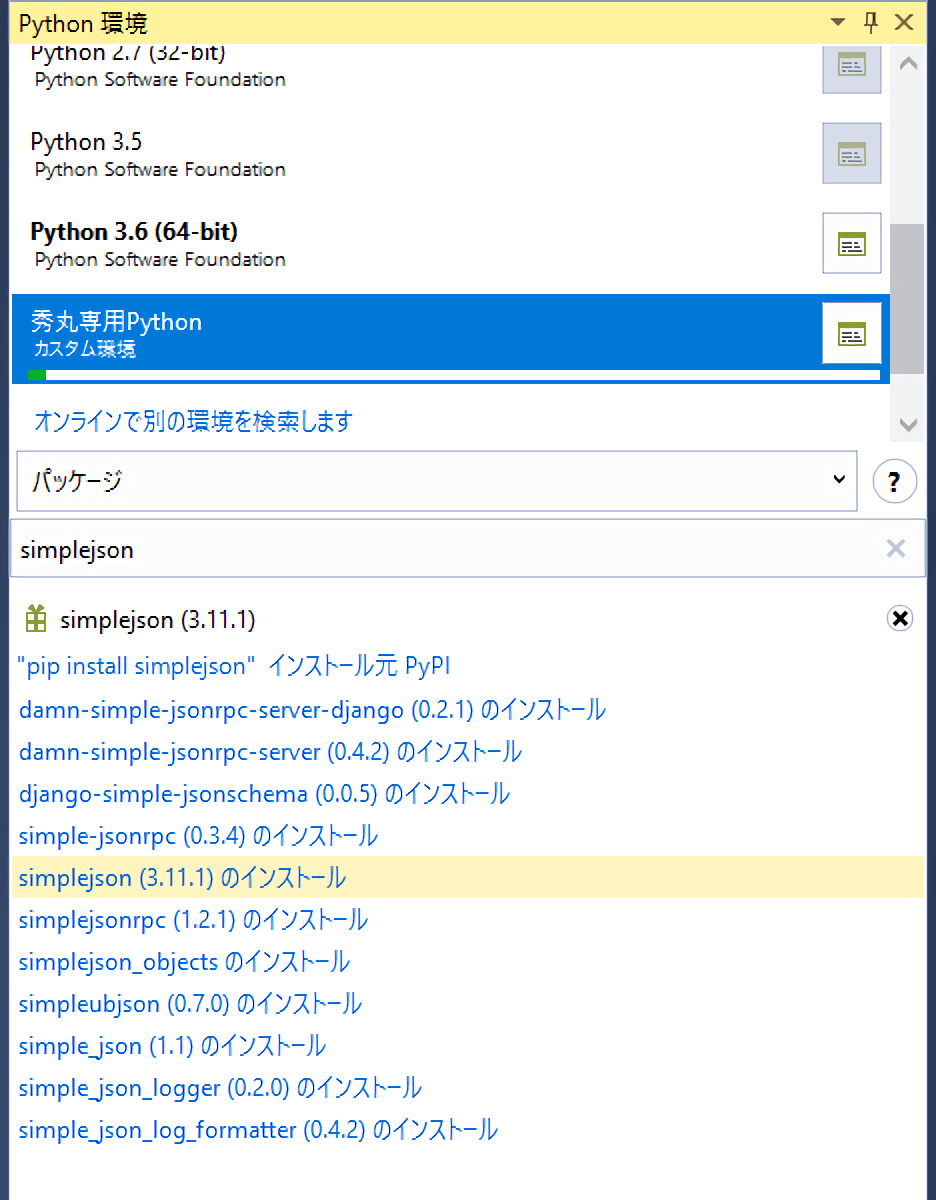Viewport: 936px width, 1200px height.
Task: Click the interactive window icon for Python 3.5
Action: [851, 154]
